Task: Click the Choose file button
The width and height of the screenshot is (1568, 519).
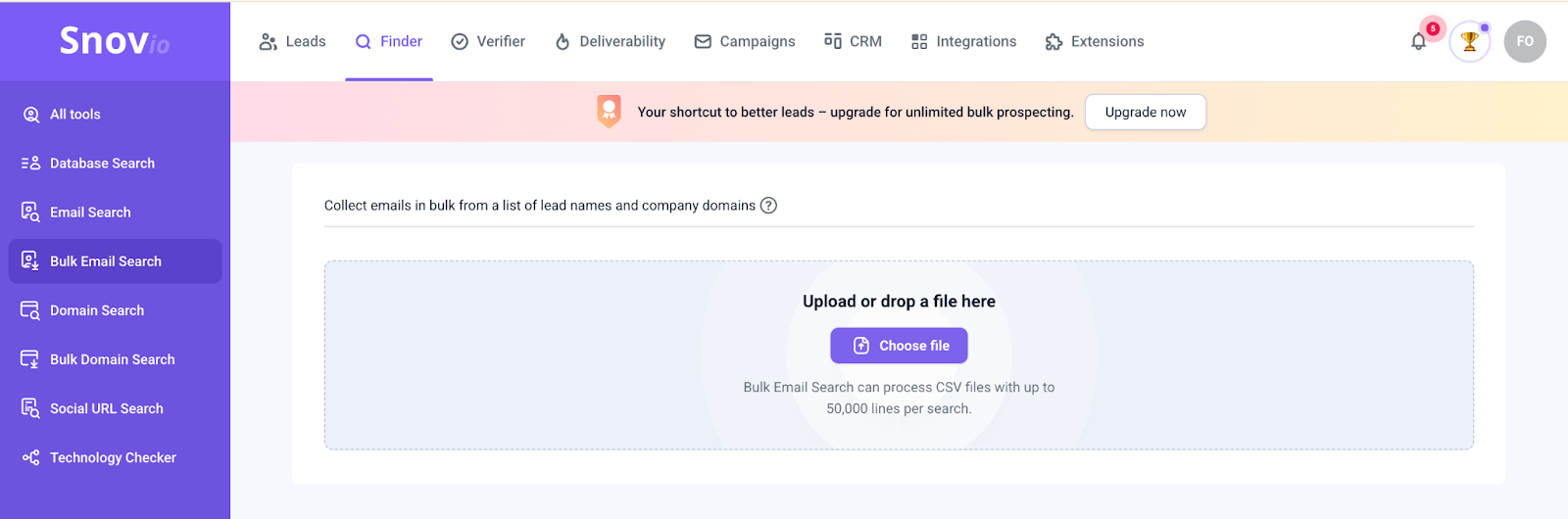Action: (x=899, y=346)
